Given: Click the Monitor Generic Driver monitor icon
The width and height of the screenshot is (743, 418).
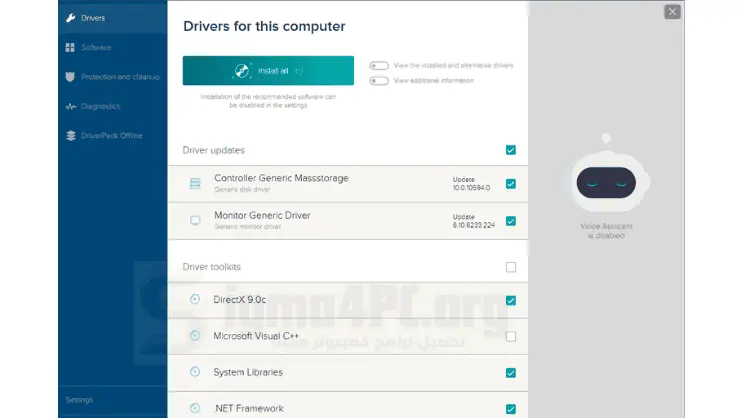Looking at the screenshot, I should point(195,220).
